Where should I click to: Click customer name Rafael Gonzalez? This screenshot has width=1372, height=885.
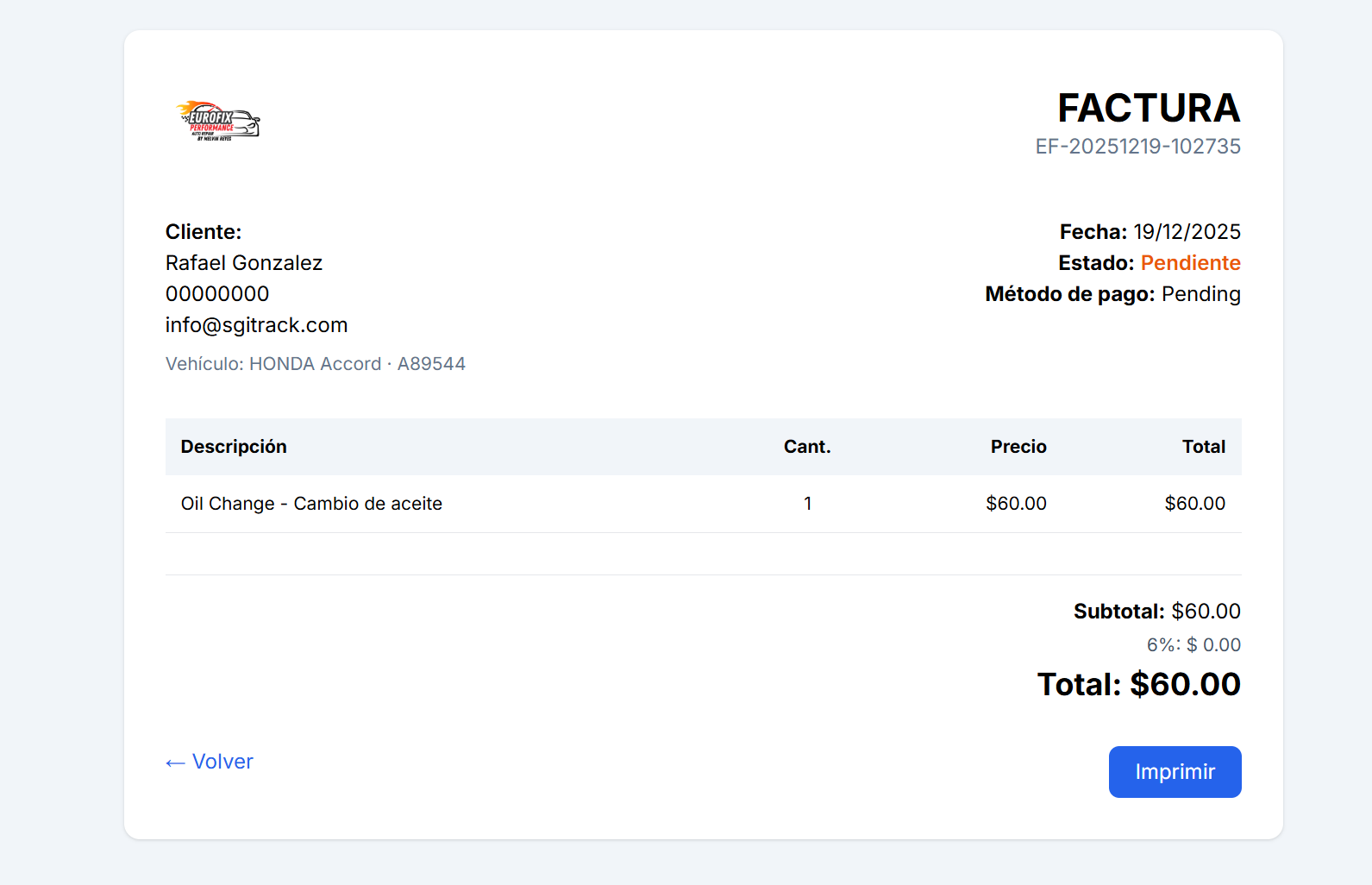(244, 263)
